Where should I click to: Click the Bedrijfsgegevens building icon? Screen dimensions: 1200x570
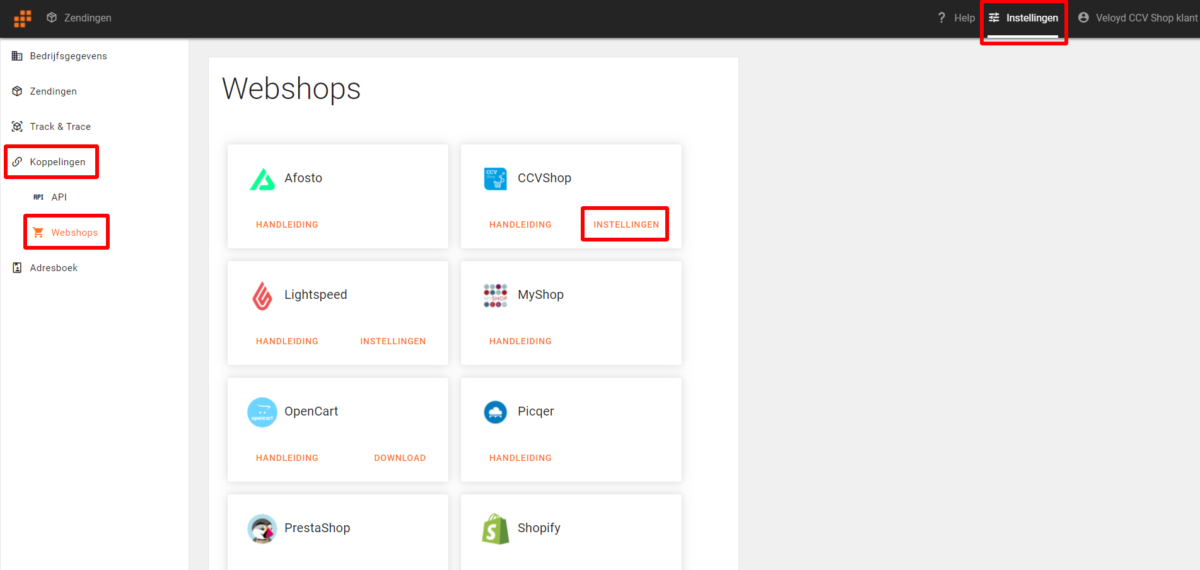pyautogui.click(x=17, y=56)
